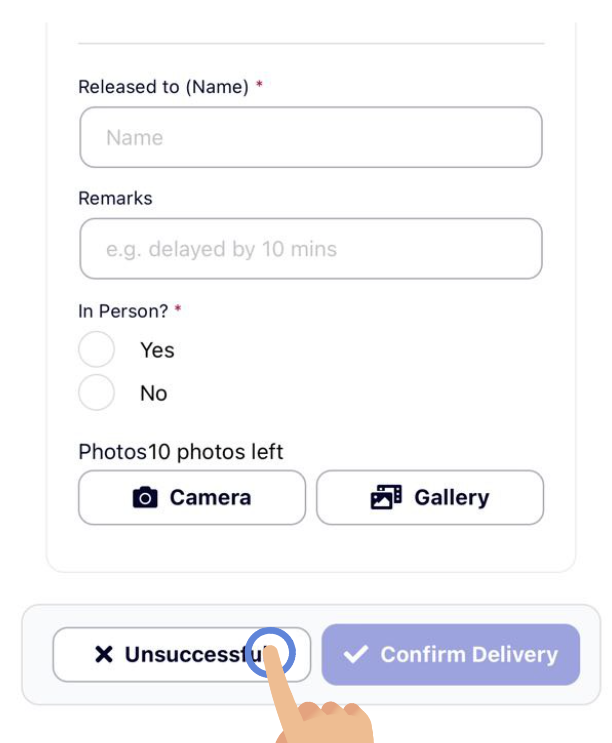Click the Remarks field label
The image size is (612, 743).
click(x=116, y=198)
